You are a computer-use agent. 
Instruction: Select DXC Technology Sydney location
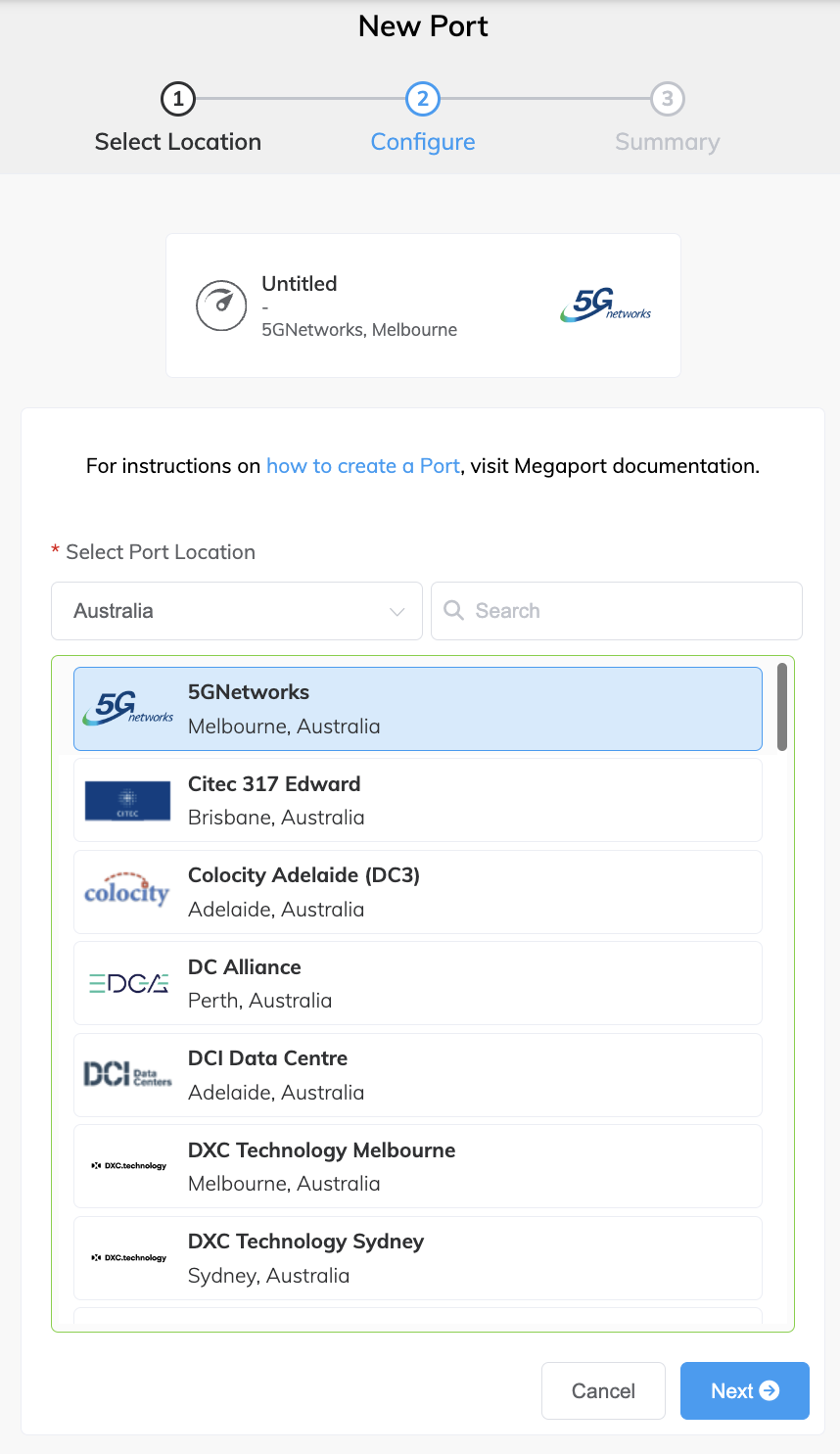point(418,1258)
